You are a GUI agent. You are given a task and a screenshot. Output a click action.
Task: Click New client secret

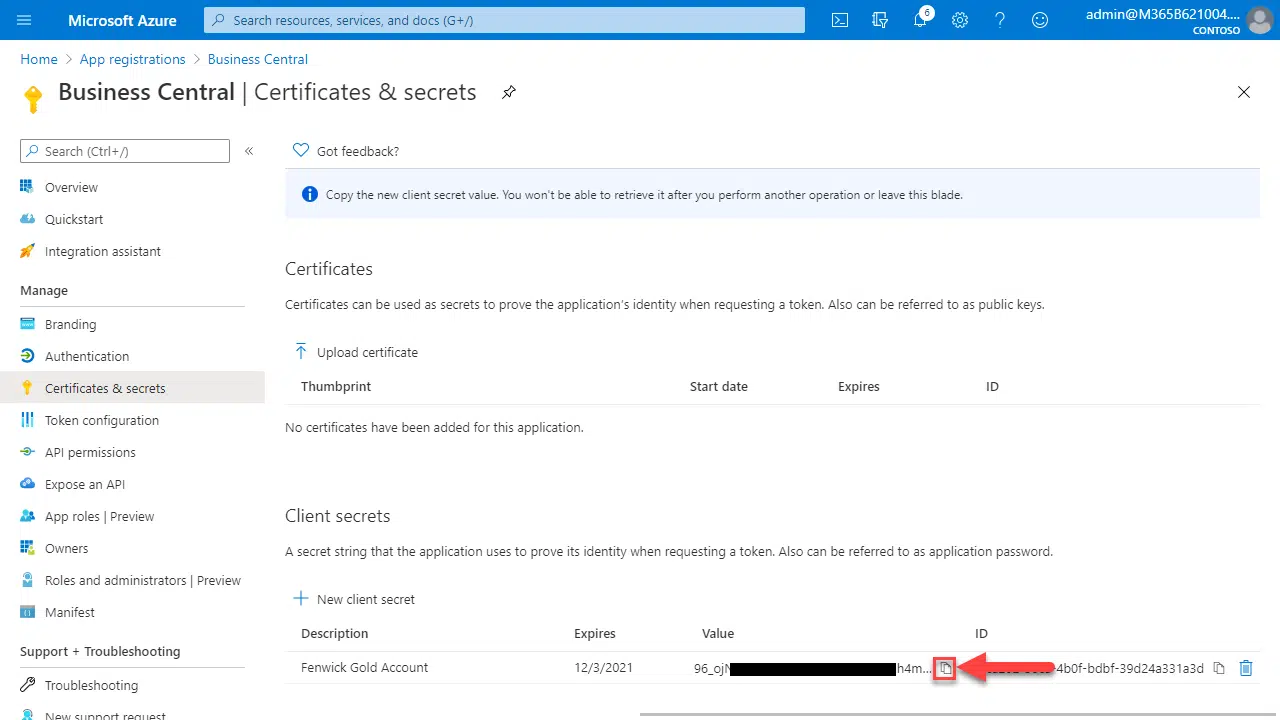[x=354, y=599]
